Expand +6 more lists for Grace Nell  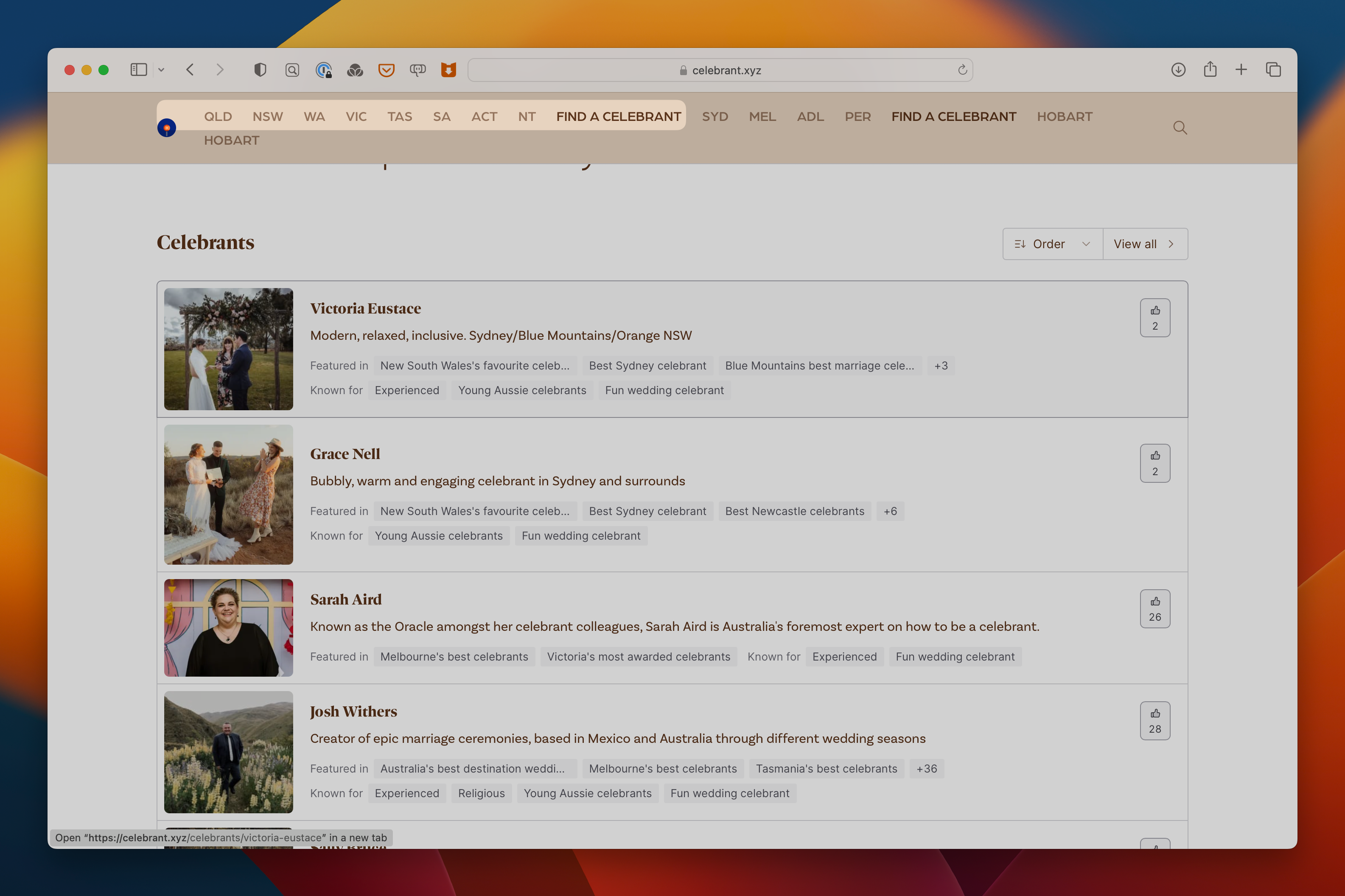(x=890, y=512)
